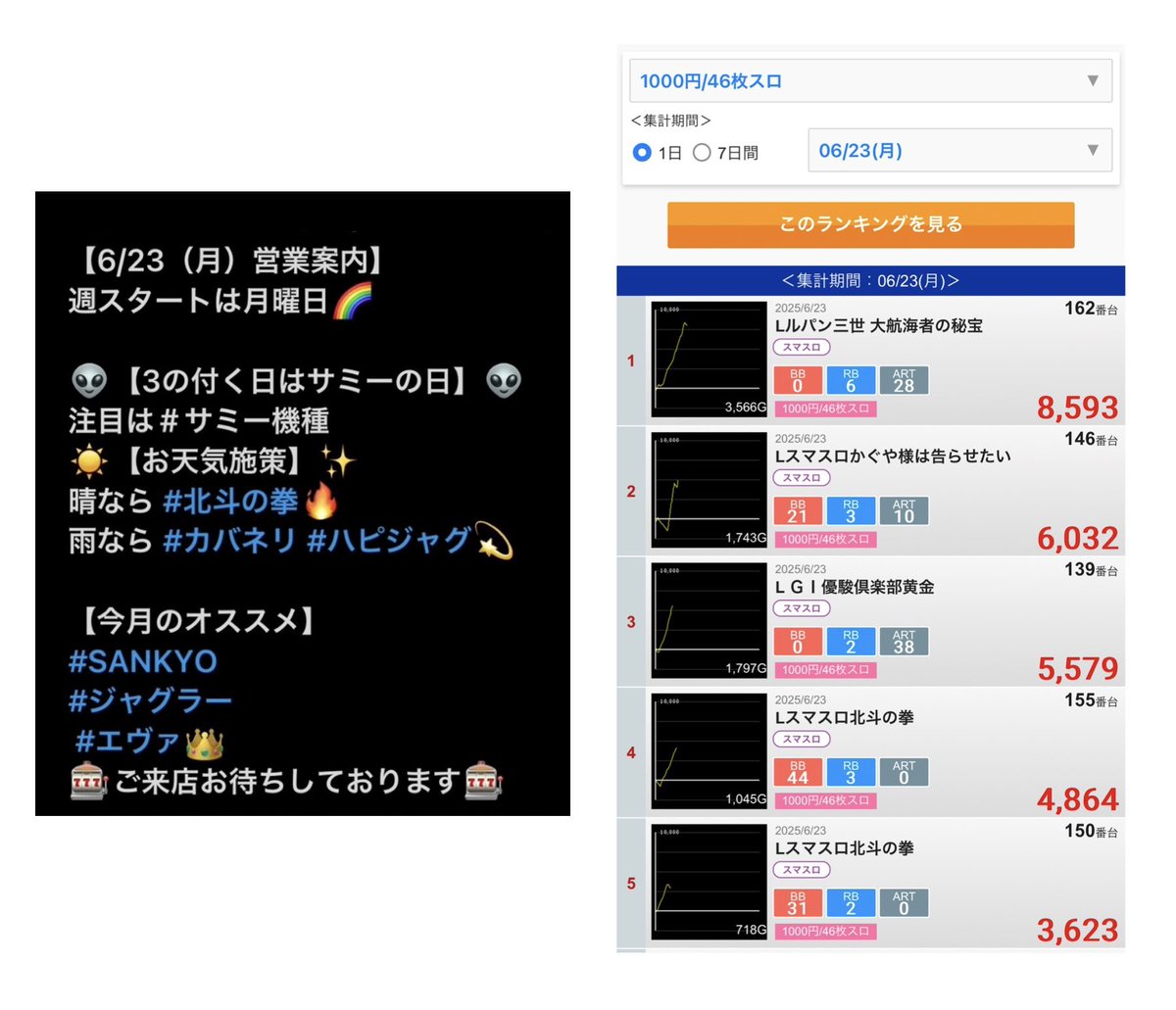This screenshot has height=1010, width=1176.
Task: Click the 4,864 score value
Action: (x=1078, y=799)
